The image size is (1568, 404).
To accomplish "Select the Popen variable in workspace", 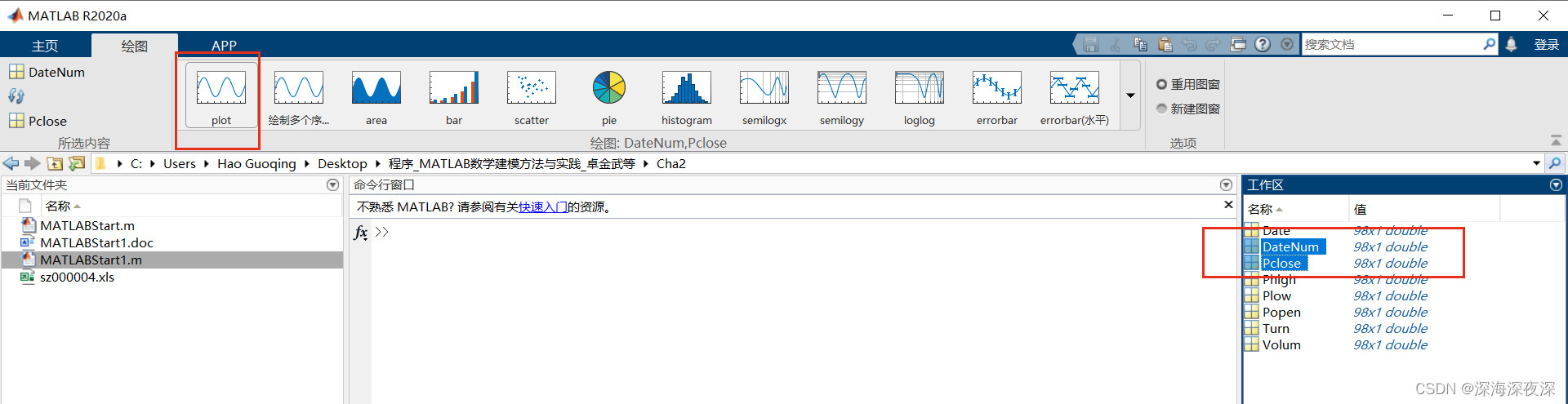I will 1281,313.
